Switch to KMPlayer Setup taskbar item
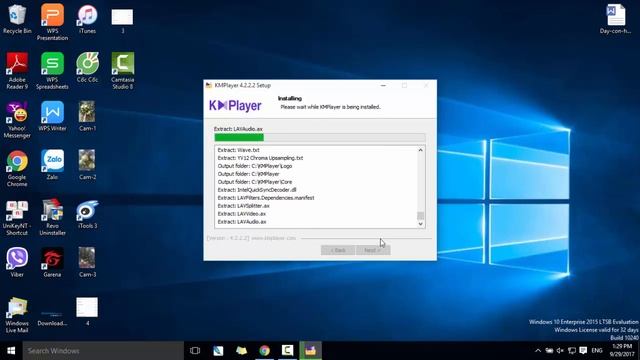This screenshot has width=640, height=360. click(310, 351)
